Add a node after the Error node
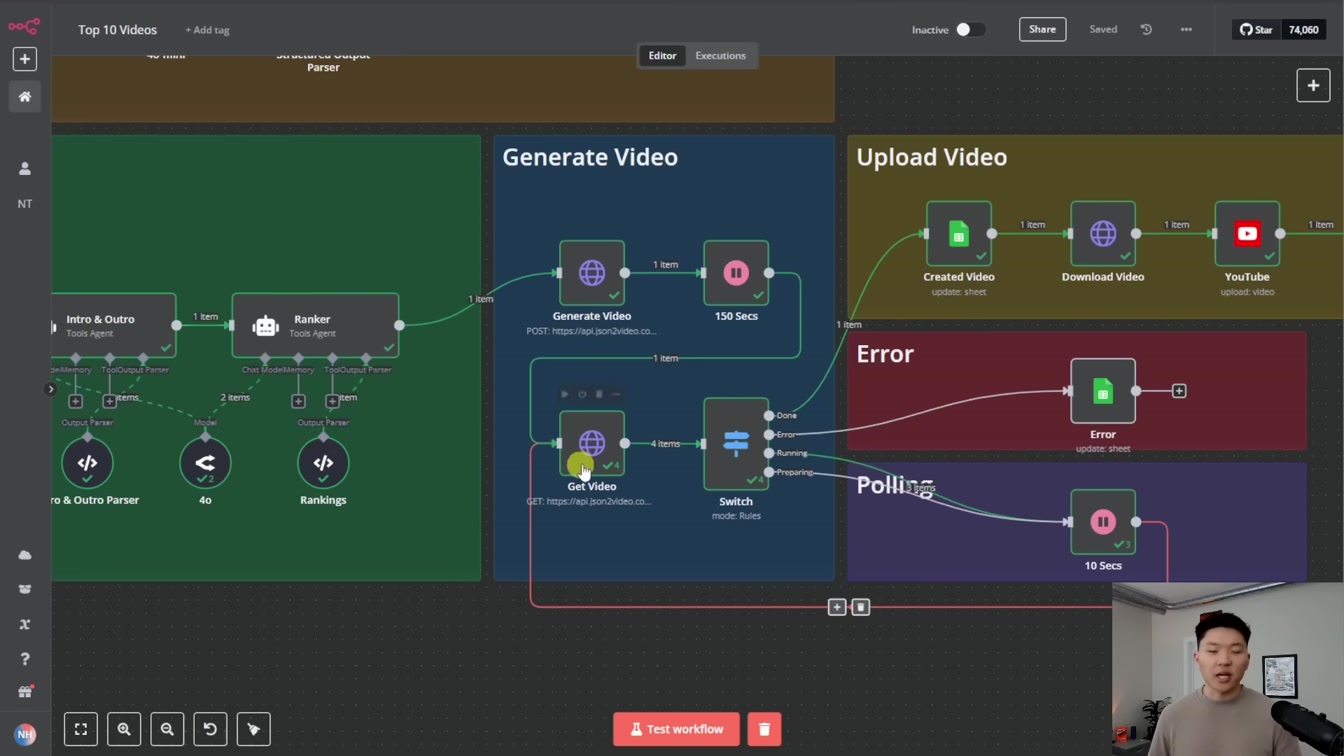This screenshot has width=1344, height=756. (1179, 391)
